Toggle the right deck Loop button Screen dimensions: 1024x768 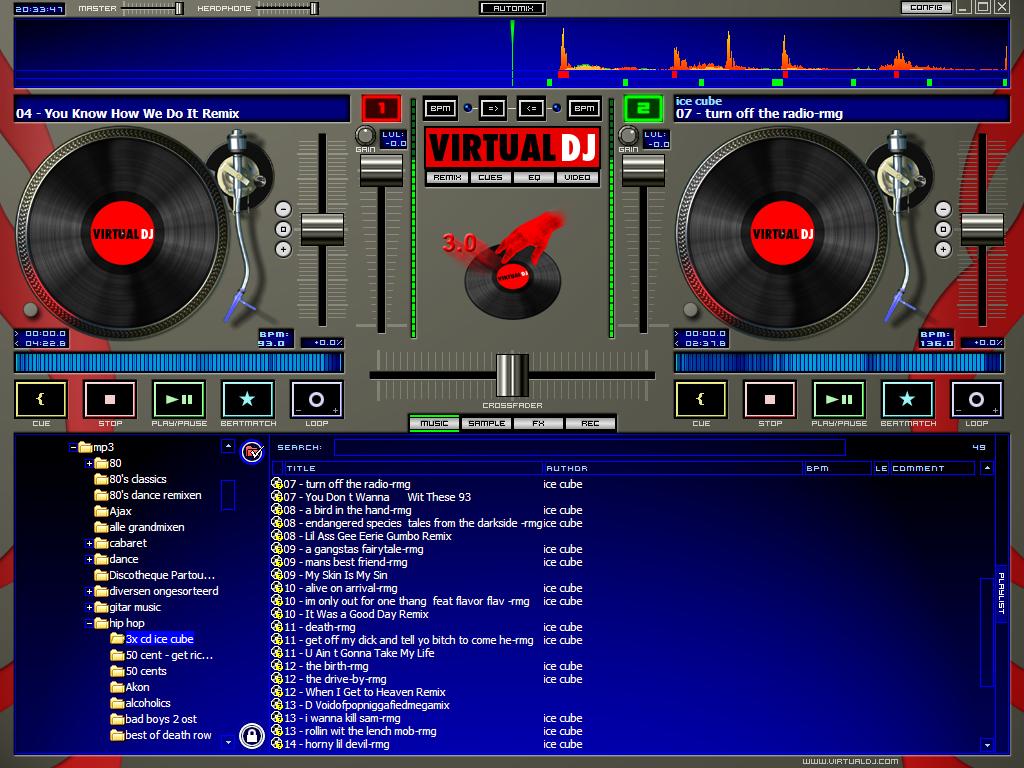tap(977, 399)
